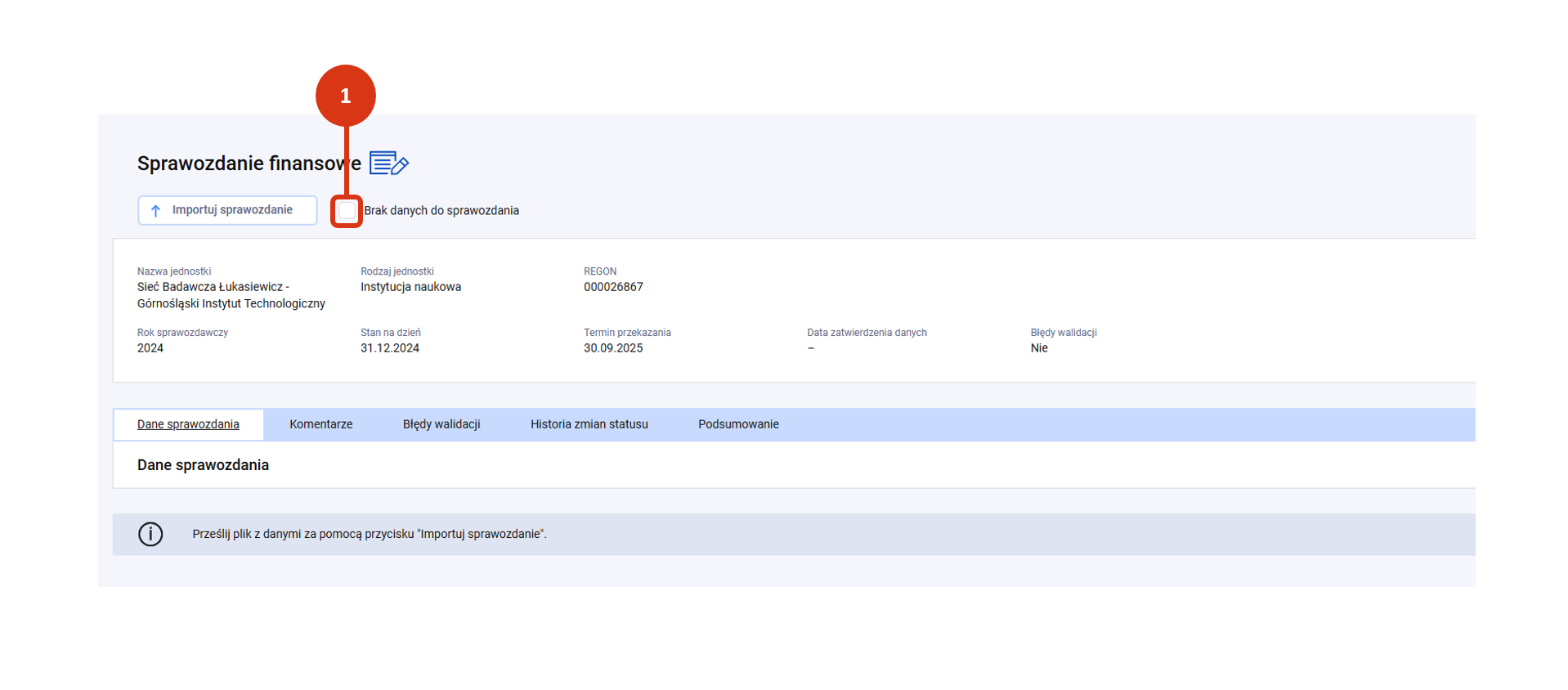Click the 'Stan na dzień' date 31.12.2024
Viewport: 1568px width, 690px height.
pos(390,348)
